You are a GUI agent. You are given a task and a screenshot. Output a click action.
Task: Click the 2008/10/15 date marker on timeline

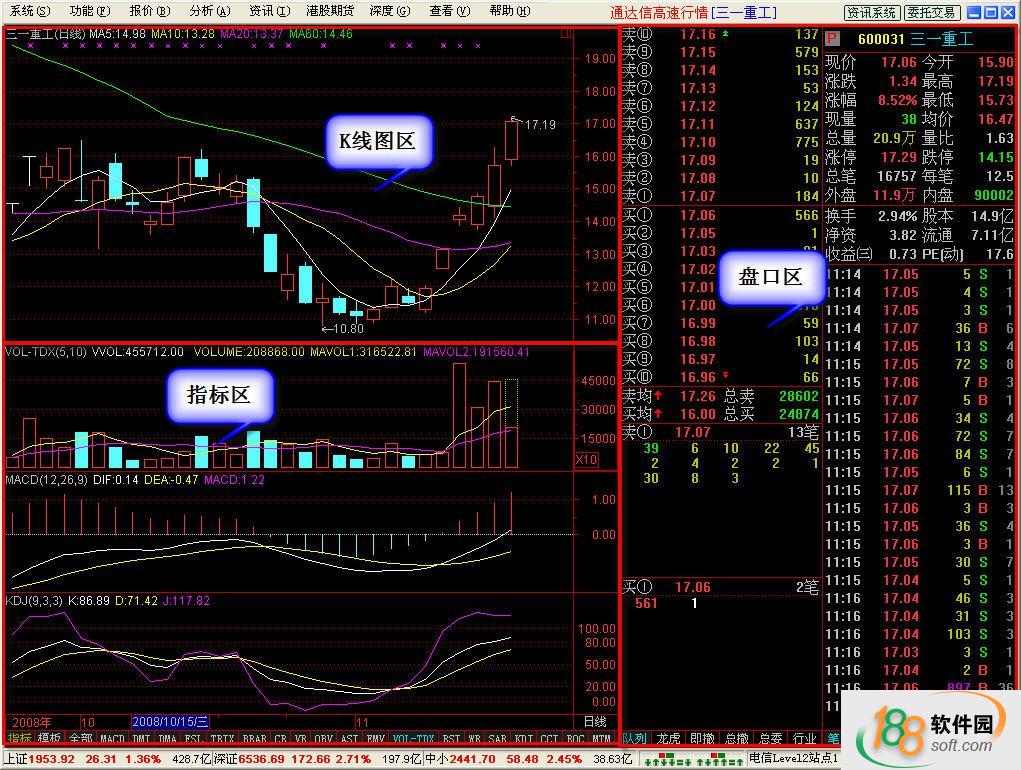click(x=169, y=721)
